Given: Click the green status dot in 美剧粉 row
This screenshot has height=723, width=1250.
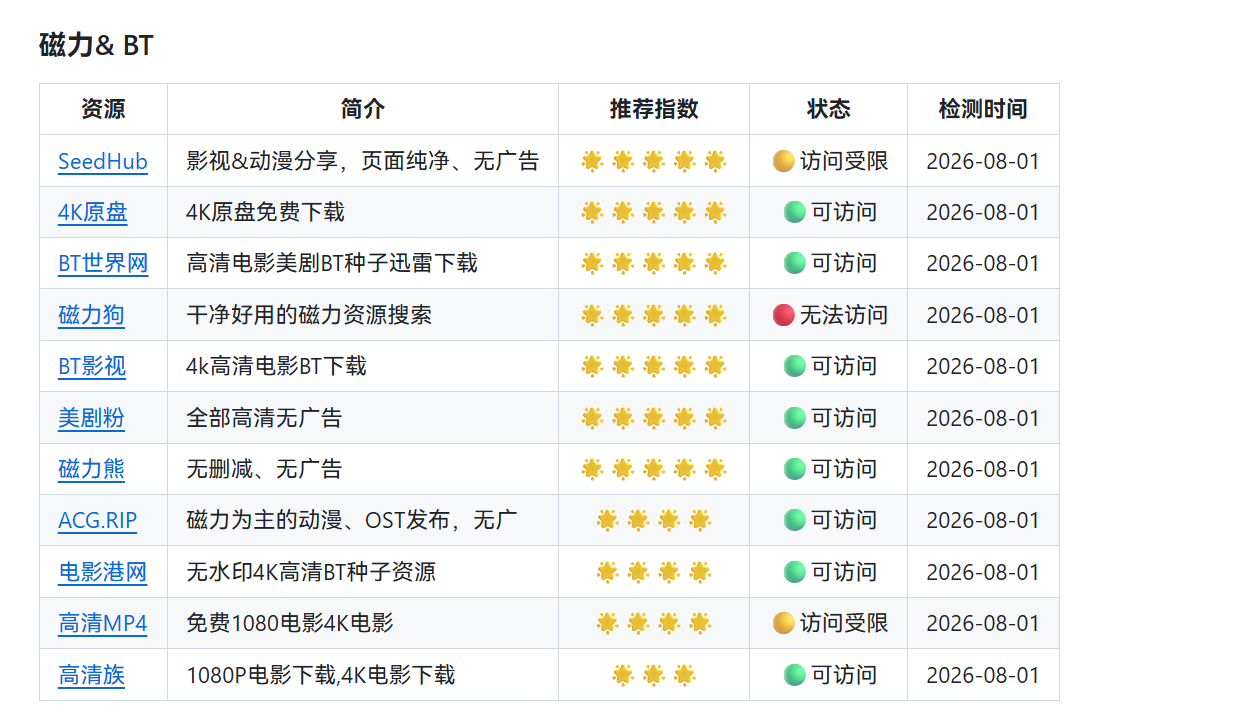Looking at the screenshot, I should pyautogui.click(x=795, y=418).
